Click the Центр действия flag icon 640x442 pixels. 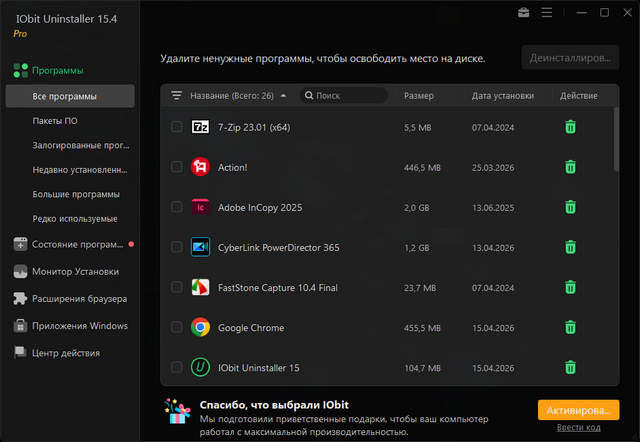coord(20,353)
